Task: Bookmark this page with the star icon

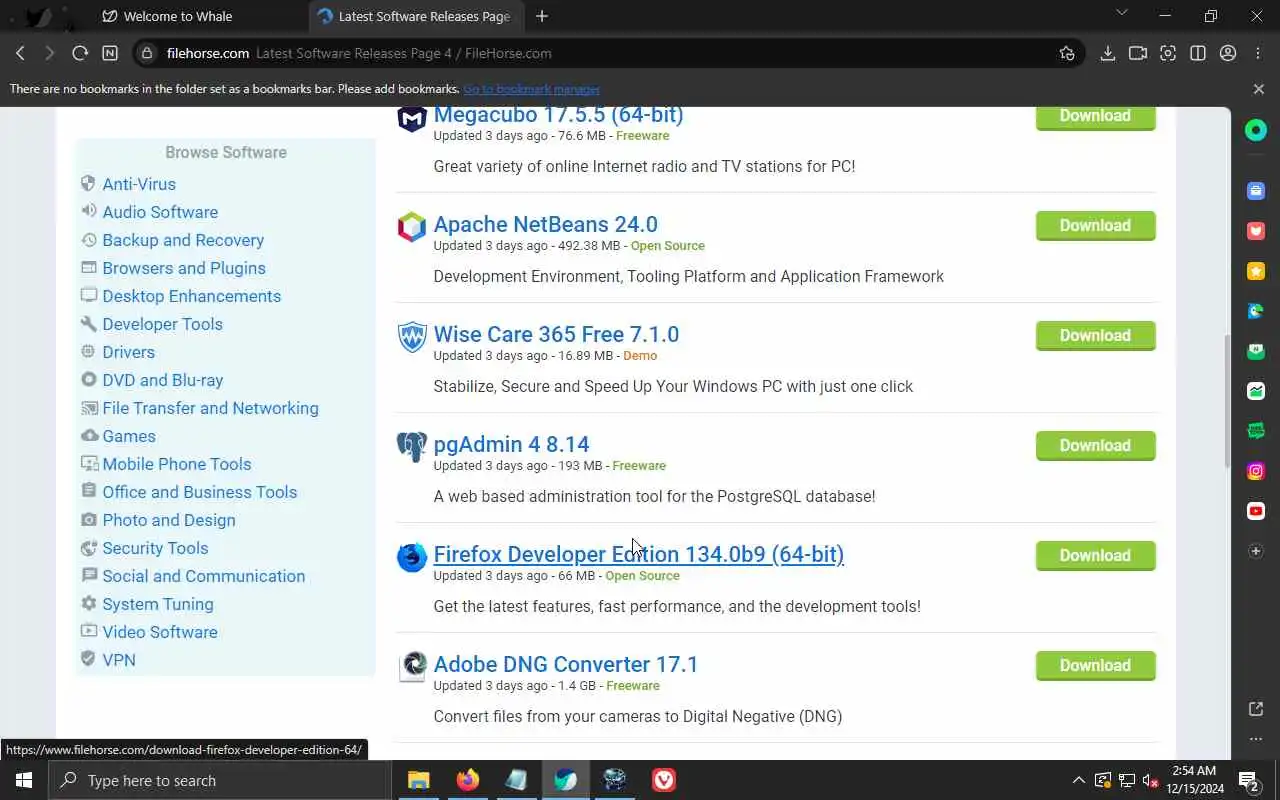Action: click(x=1067, y=53)
